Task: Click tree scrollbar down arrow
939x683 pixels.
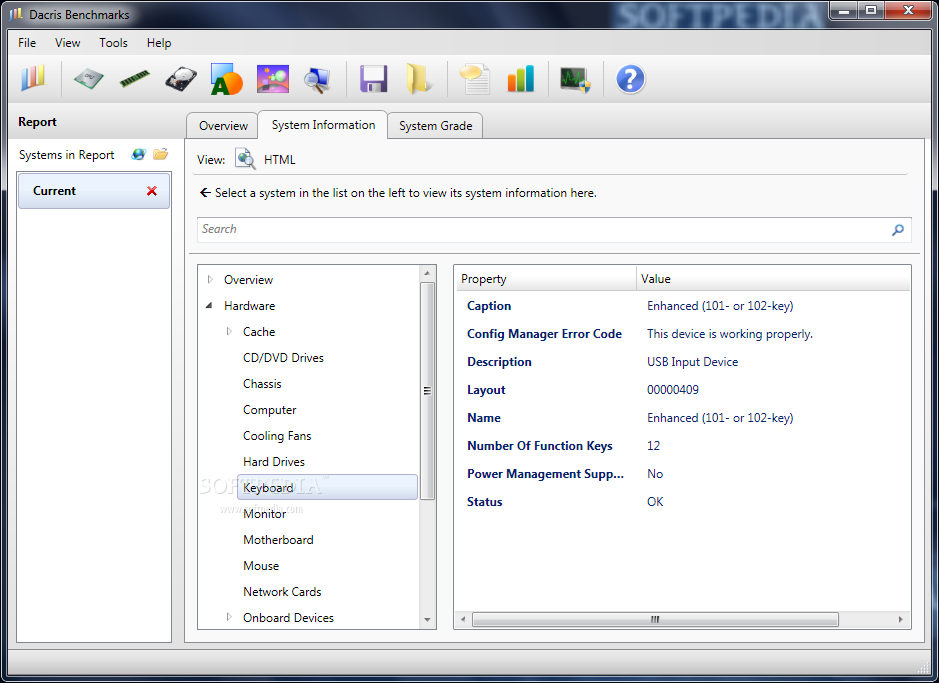Action: pyautogui.click(x=427, y=620)
